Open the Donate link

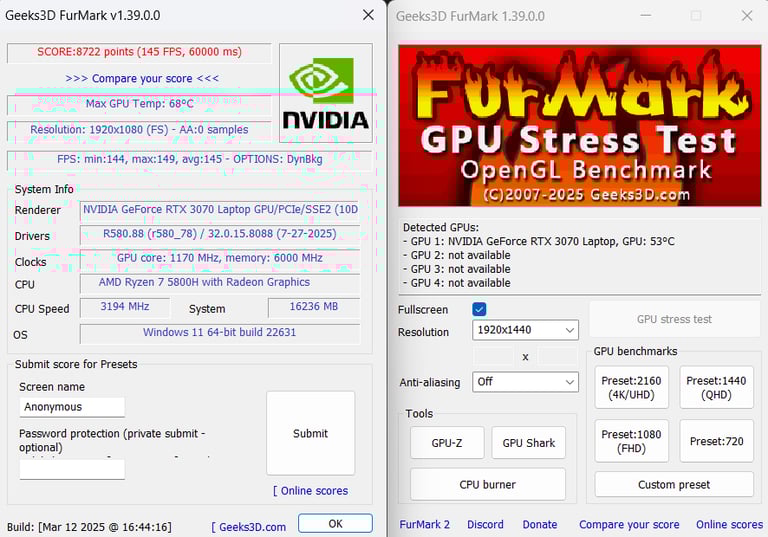540,524
